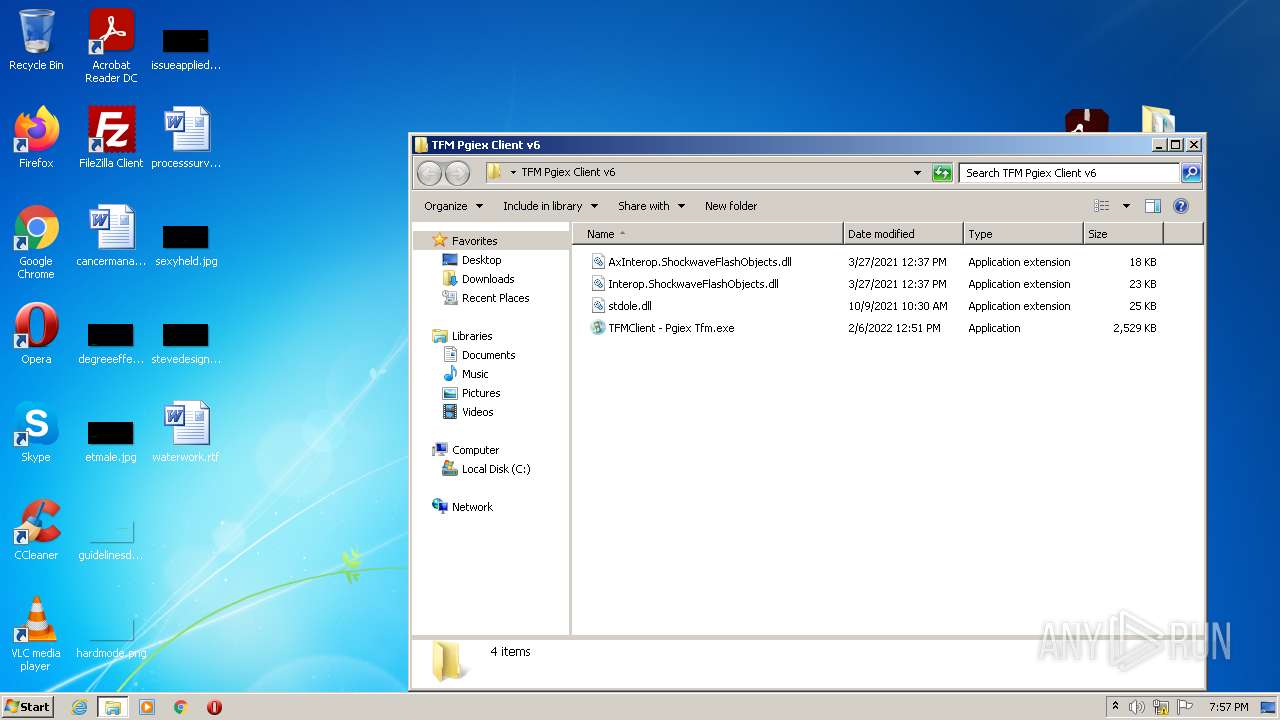
Task: Open Pictures library
Action: pos(481,393)
